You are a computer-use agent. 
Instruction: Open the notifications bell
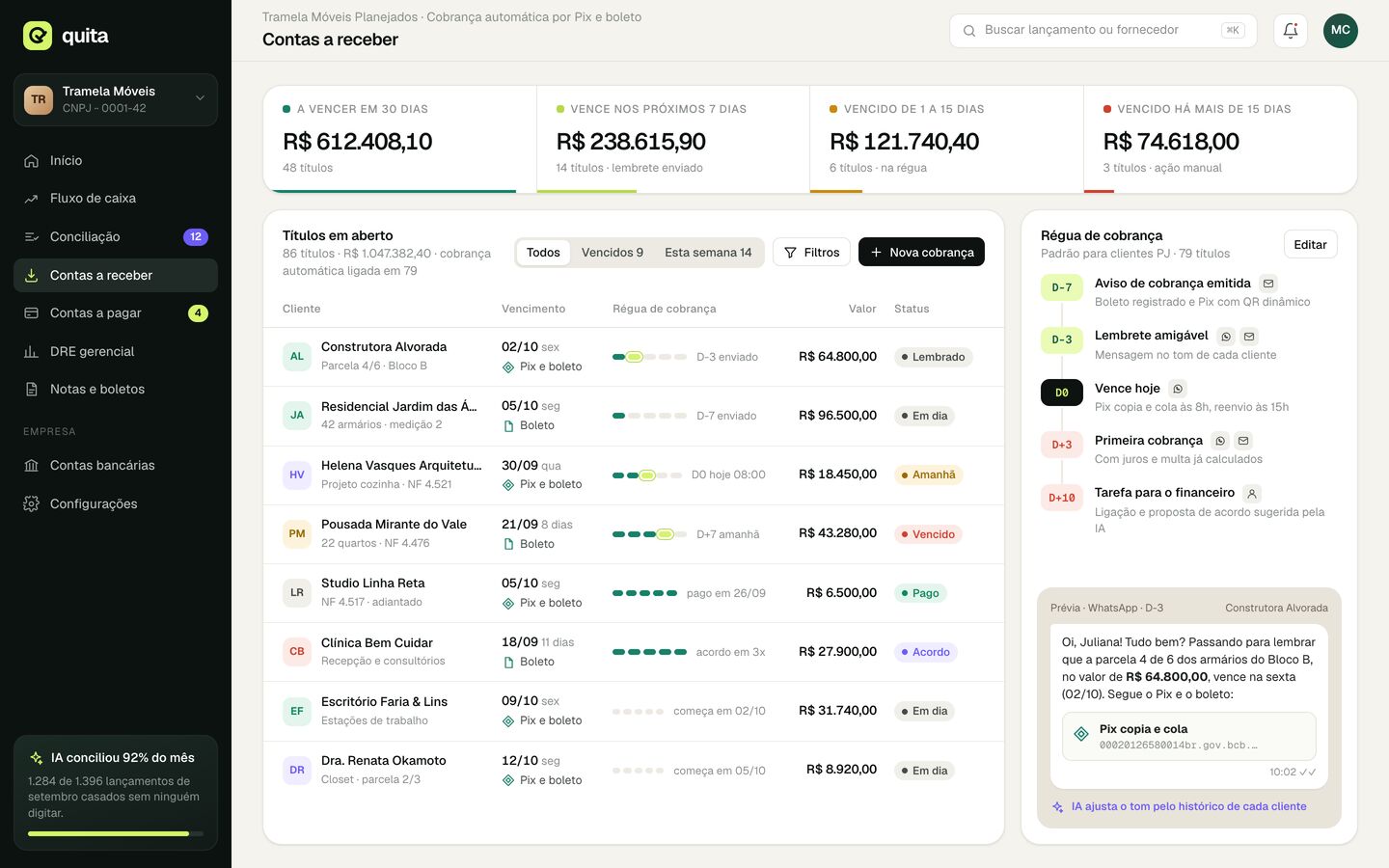(1291, 30)
